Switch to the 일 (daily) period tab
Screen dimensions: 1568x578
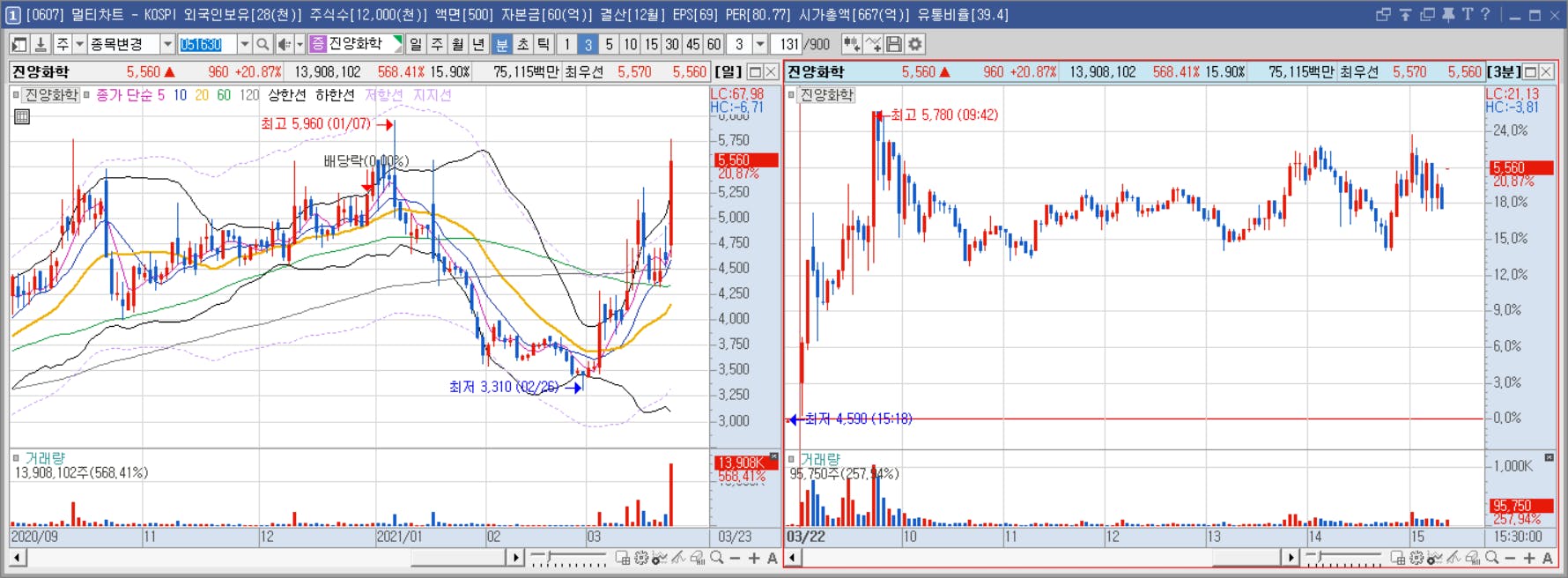[x=416, y=44]
